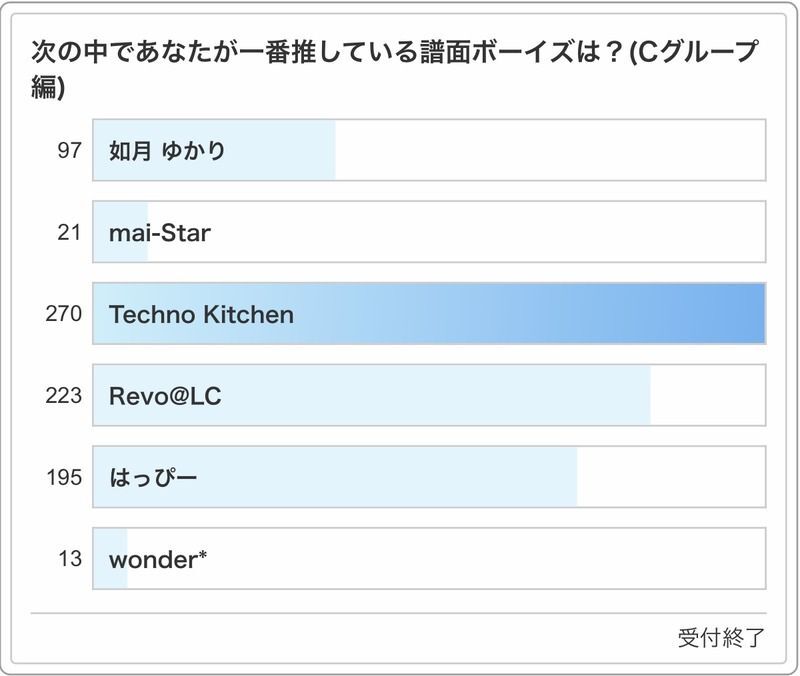The width and height of the screenshot is (800, 676).
Task: Click the vote count 21
Action: pos(69,233)
